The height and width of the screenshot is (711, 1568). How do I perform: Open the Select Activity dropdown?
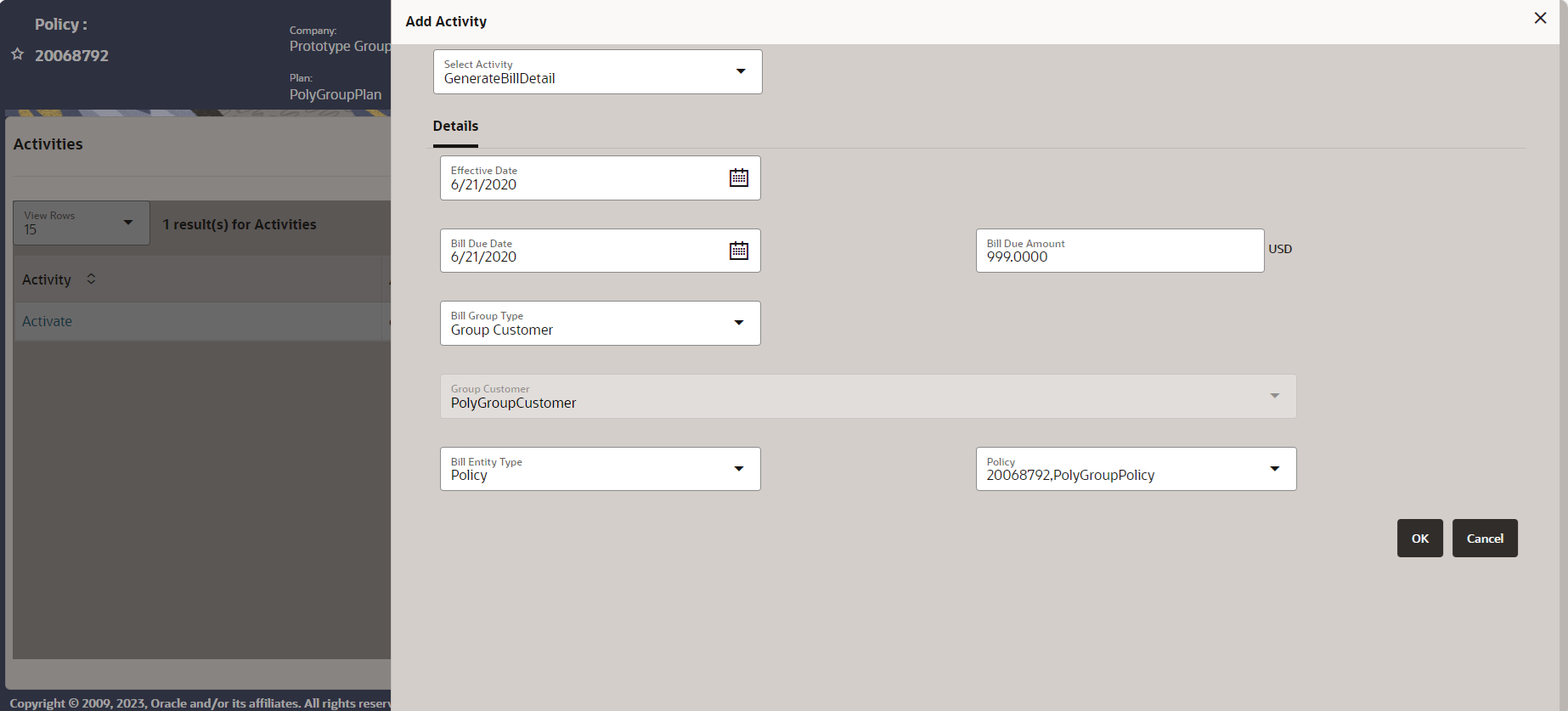597,71
